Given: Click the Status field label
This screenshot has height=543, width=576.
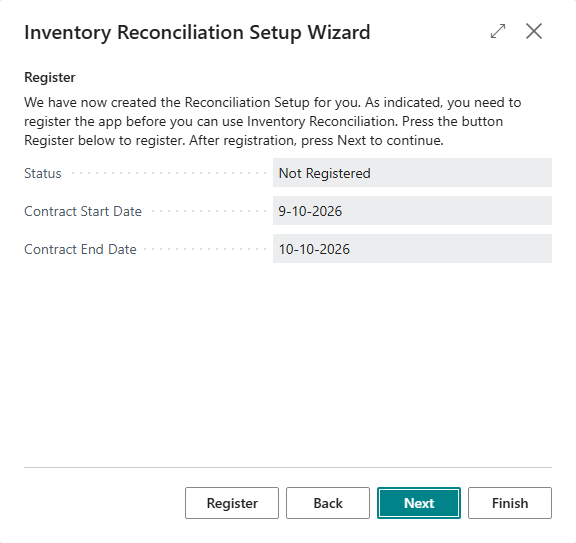Looking at the screenshot, I should coord(43,173).
